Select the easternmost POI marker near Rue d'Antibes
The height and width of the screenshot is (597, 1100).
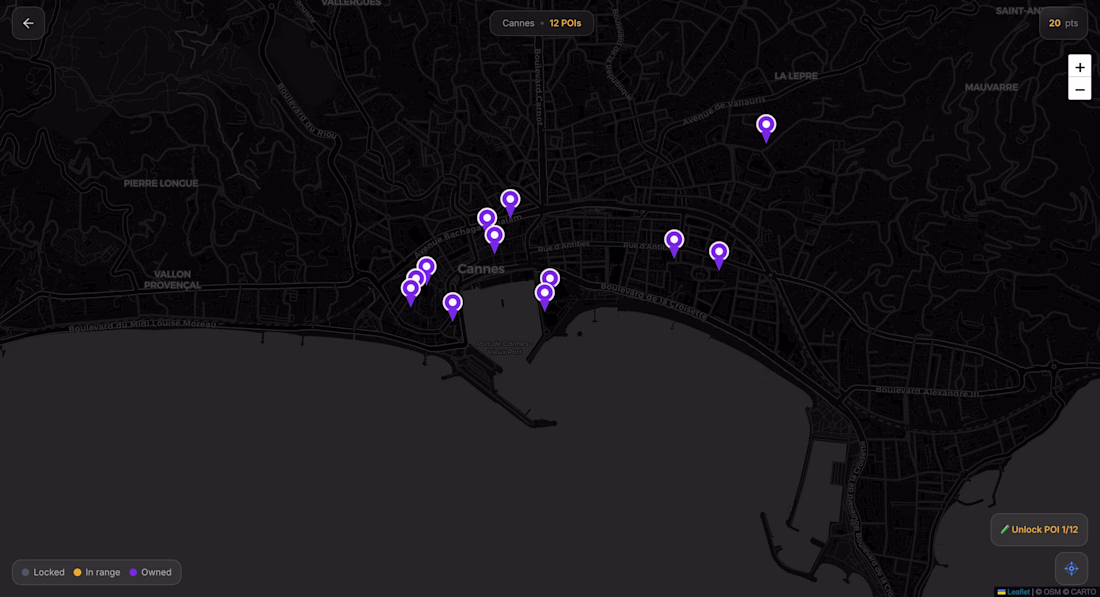[718, 255]
